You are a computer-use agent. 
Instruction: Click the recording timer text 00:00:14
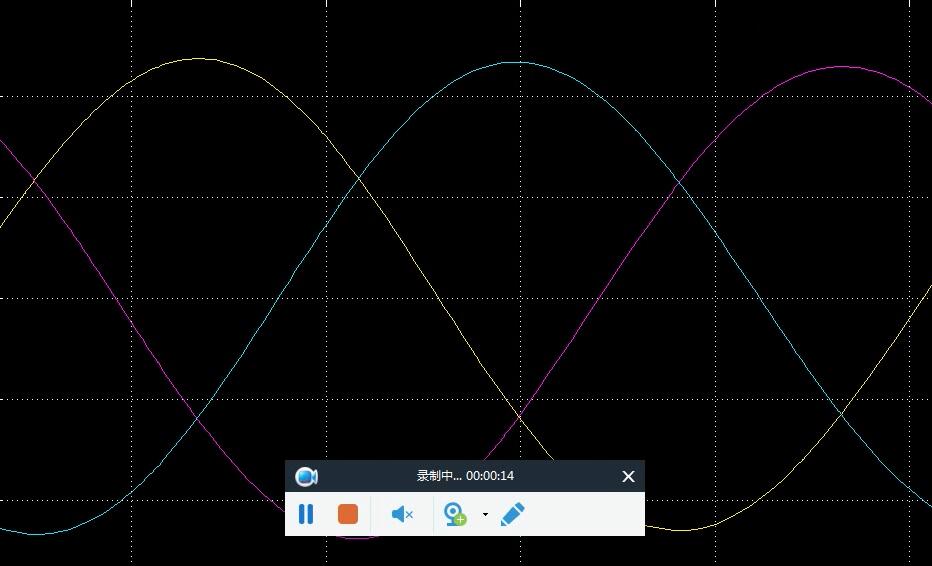490,476
